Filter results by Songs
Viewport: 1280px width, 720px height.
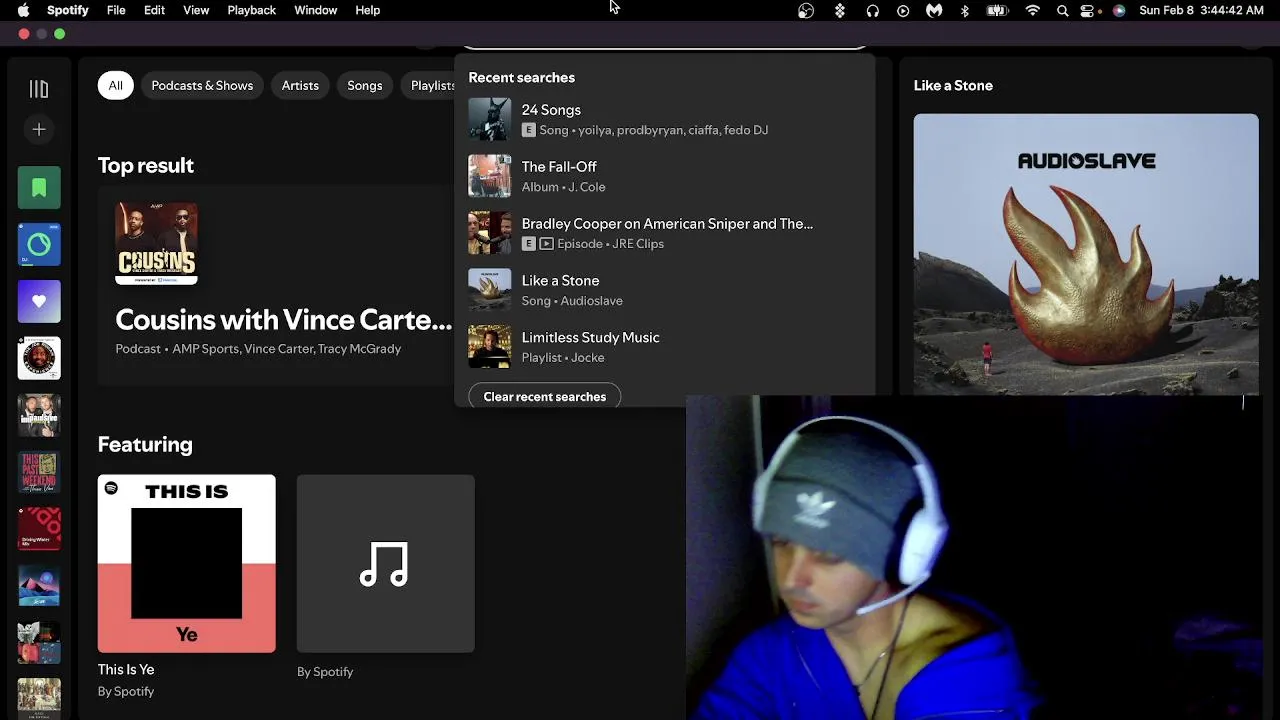tap(365, 85)
